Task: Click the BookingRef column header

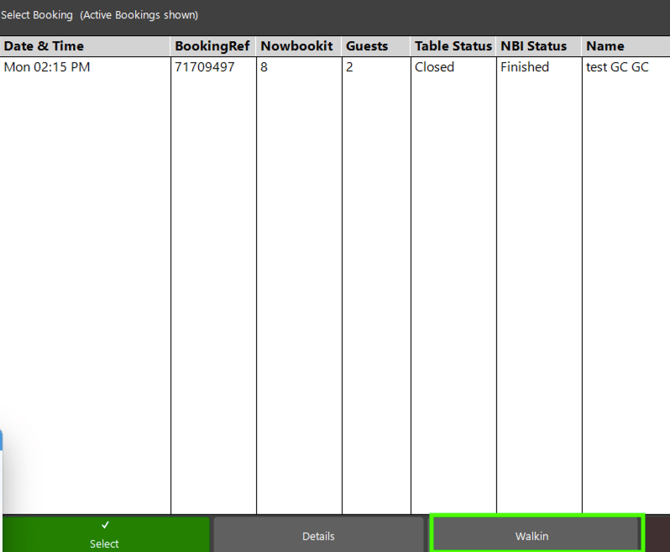Action: click(212, 46)
